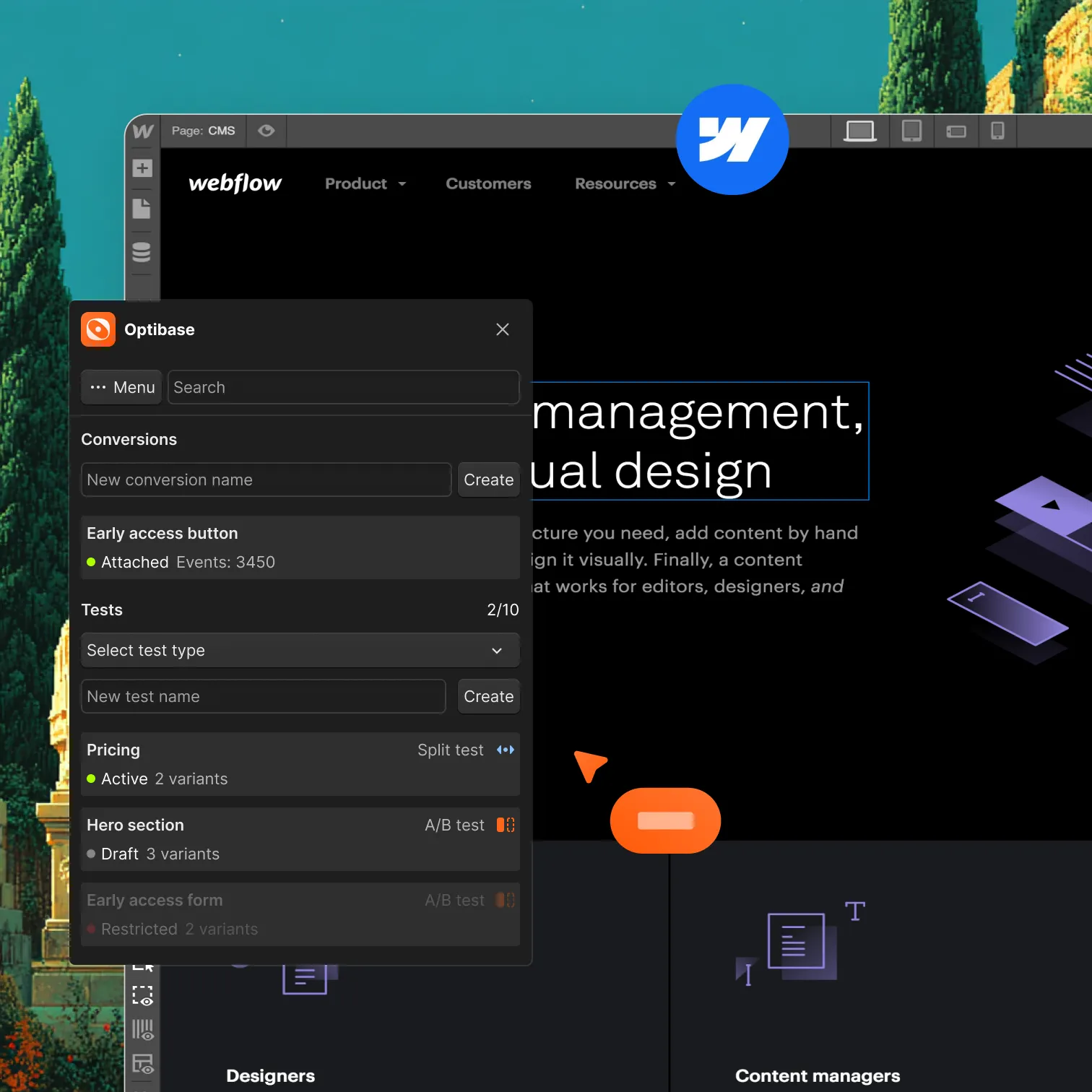Click the New test name field
Viewport: 1092px width, 1092px height.
[x=264, y=696]
